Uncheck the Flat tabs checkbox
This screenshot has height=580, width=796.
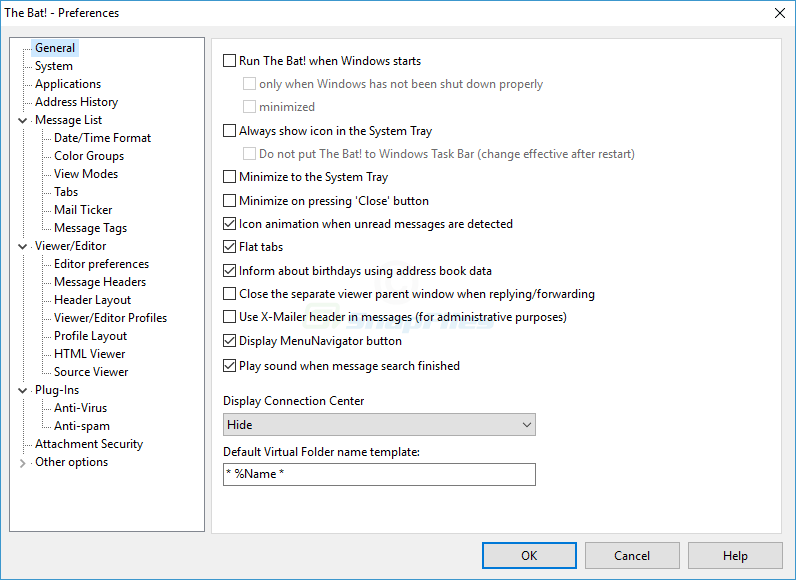(x=229, y=247)
